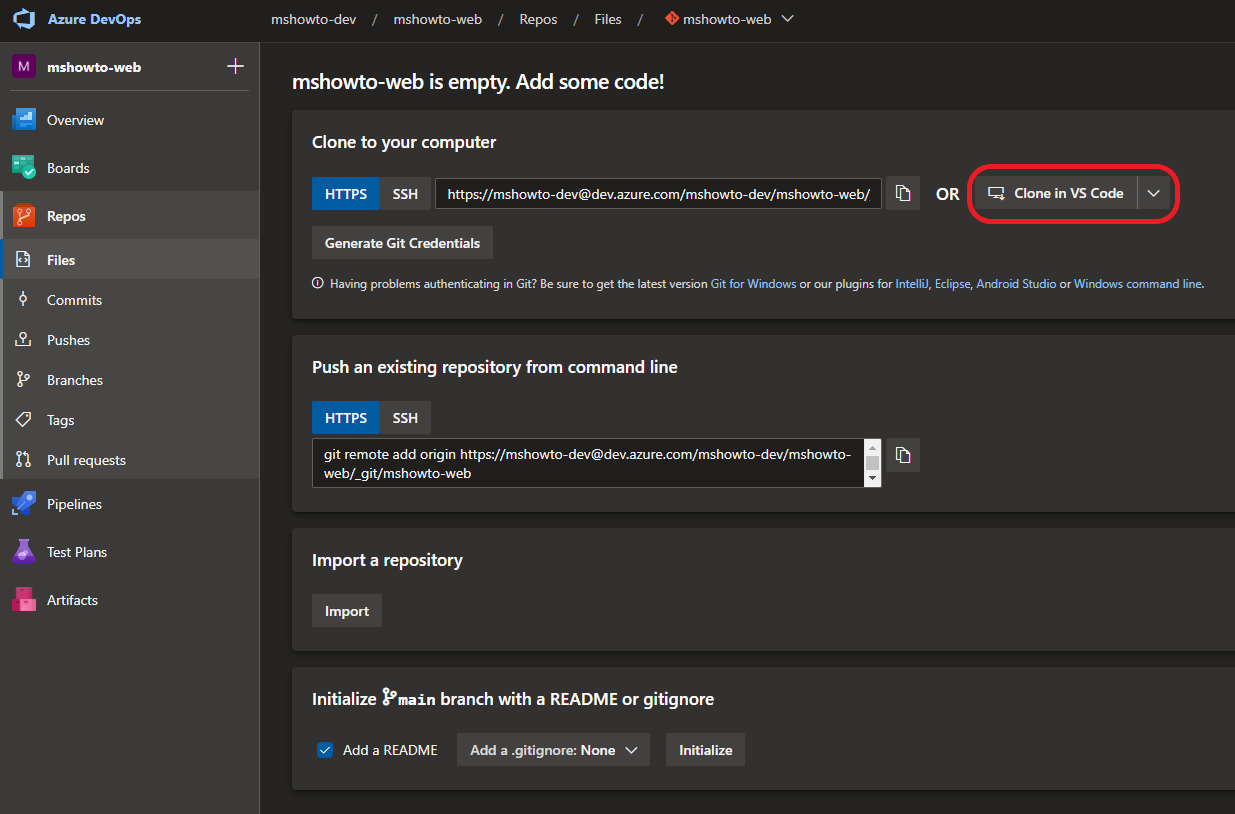Image resolution: width=1235 pixels, height=814 pixels.
Task: Click the mshowto-web project name in sidebar
Action: (94, 67)
